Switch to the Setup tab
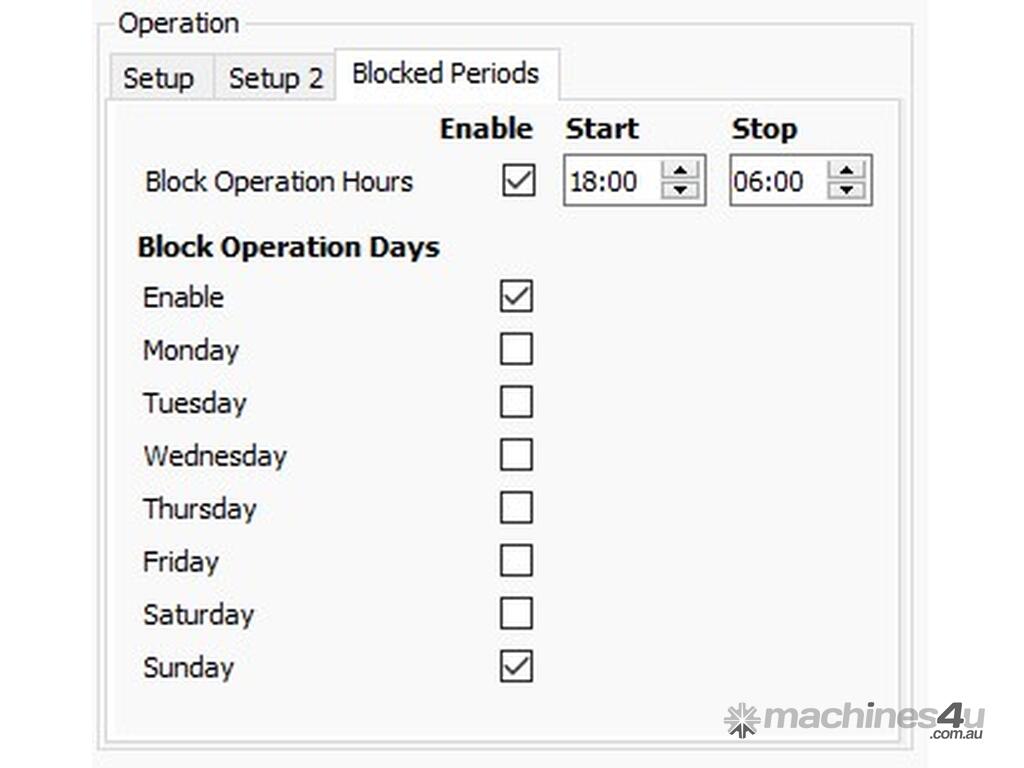The height and width of the screenshot is (768, 1024). tap(158, 79)
